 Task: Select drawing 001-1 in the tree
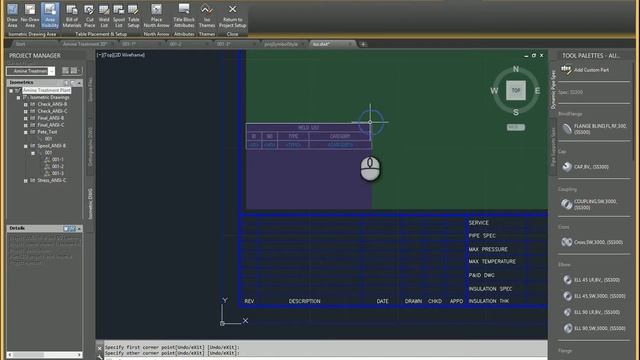(x=58, y=160)
